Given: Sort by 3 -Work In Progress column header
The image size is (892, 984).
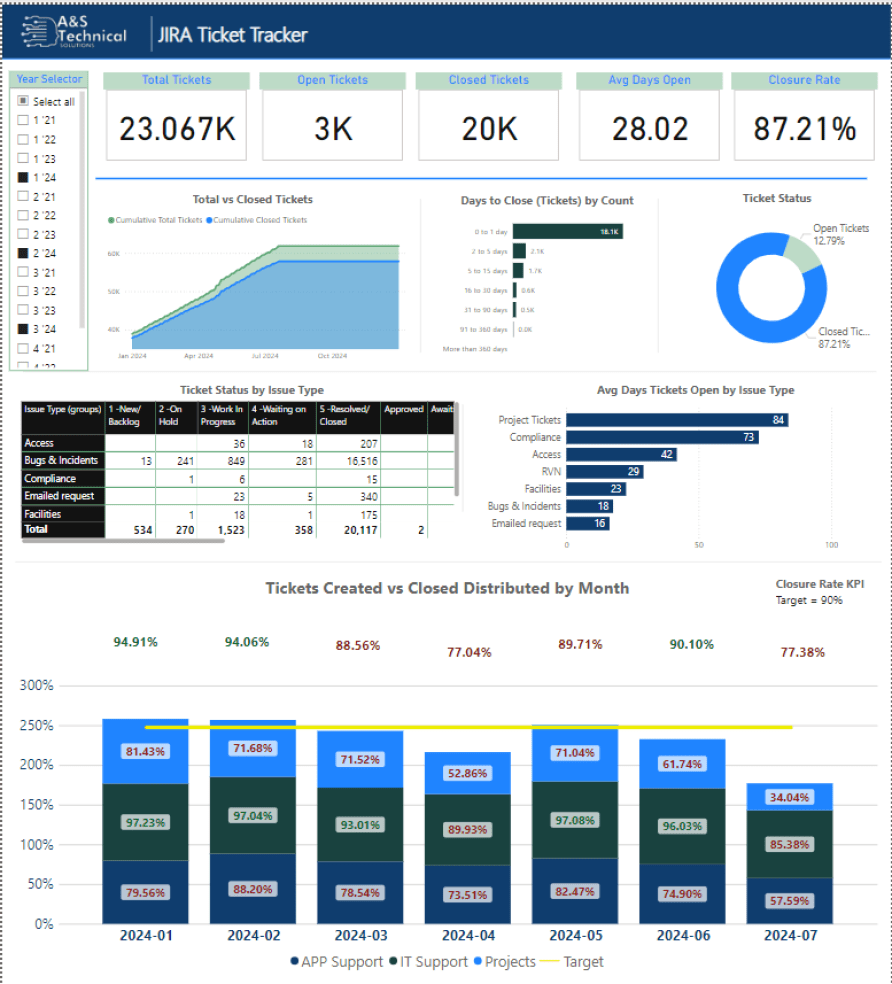Looking at the screenshot, I should [222, 415].
